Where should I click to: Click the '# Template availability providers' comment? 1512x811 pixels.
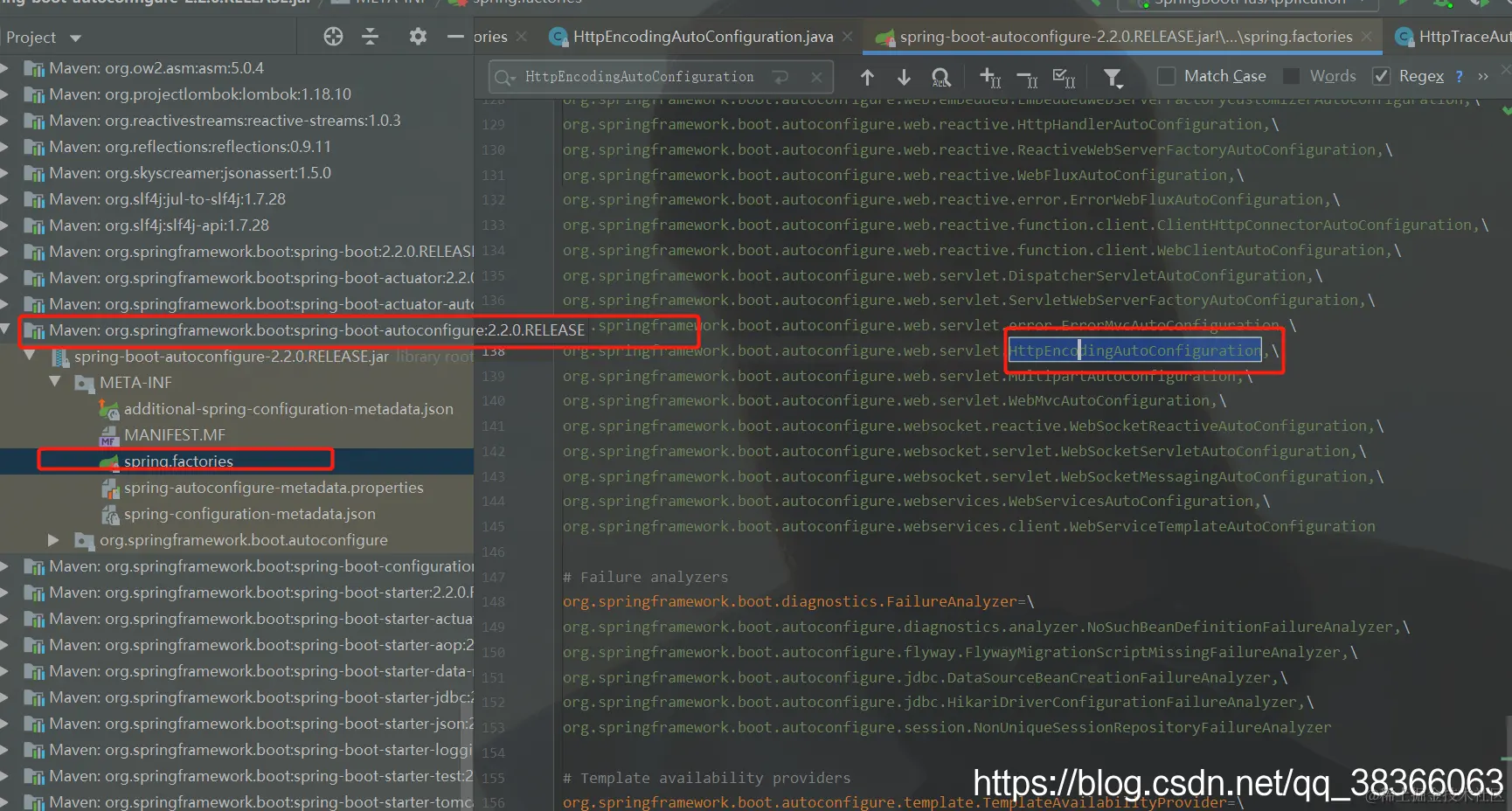706,778
